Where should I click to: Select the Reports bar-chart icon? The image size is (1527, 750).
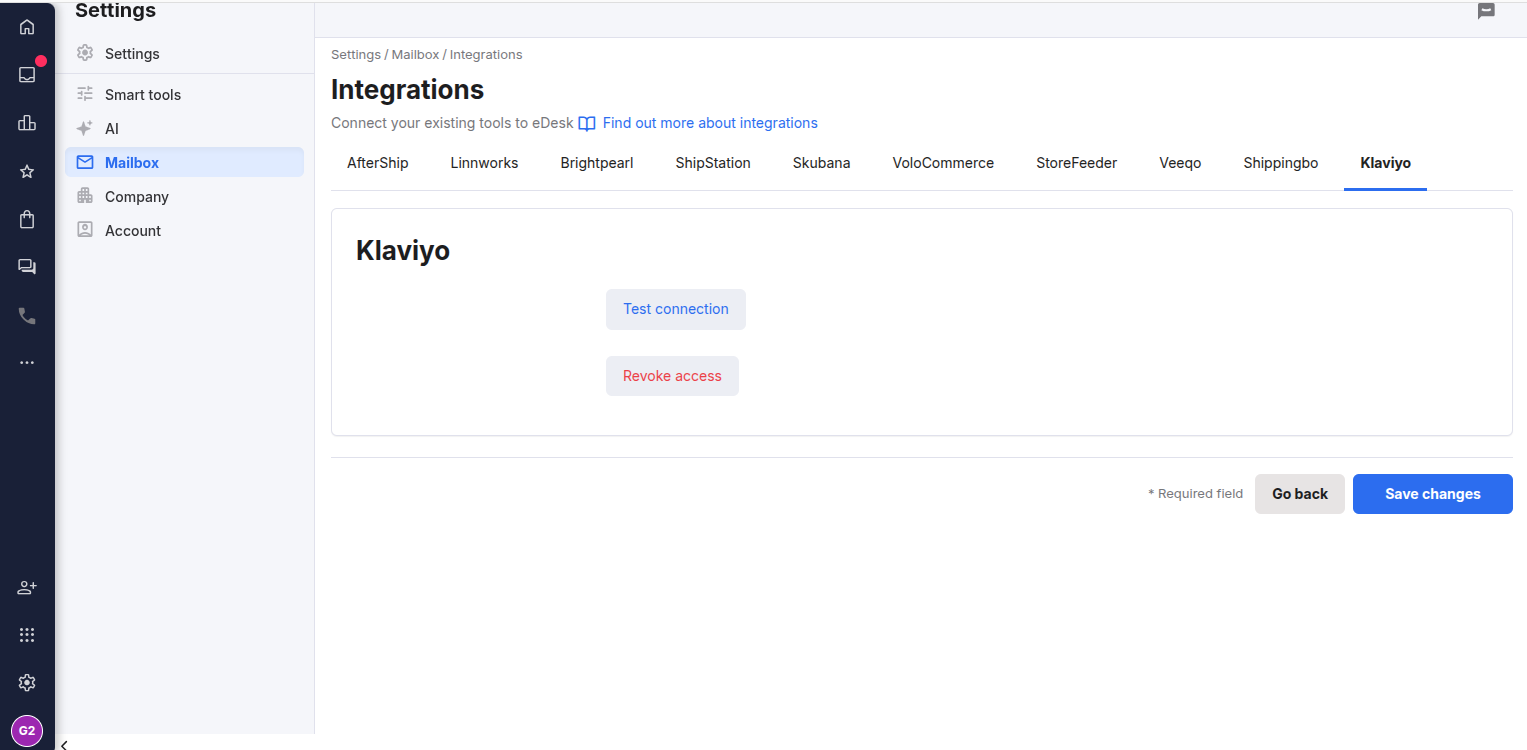26,123
